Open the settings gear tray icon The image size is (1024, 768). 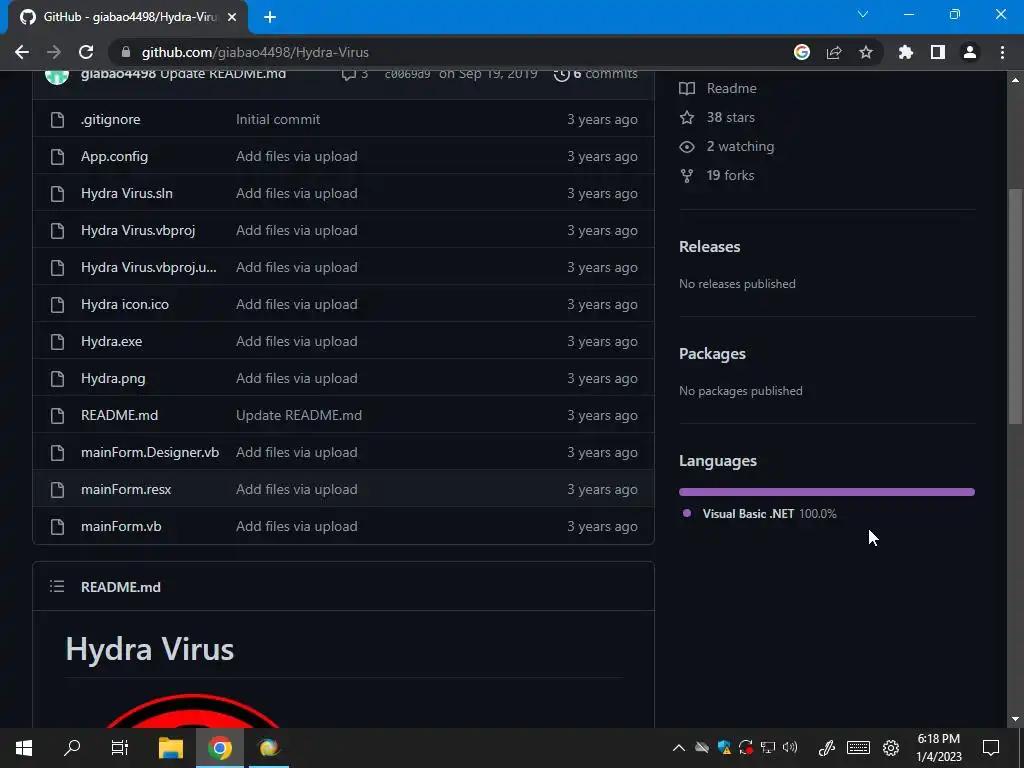891,748
